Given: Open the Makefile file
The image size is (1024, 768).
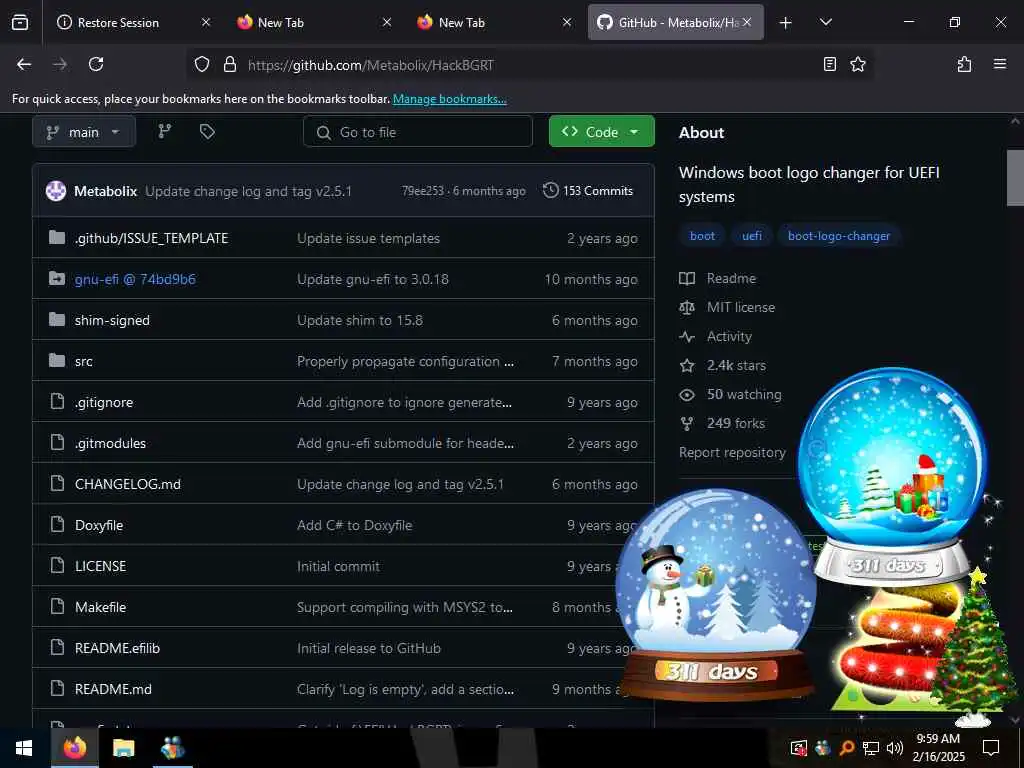Looking at the screenshot, I should click(x=101, y=607).
